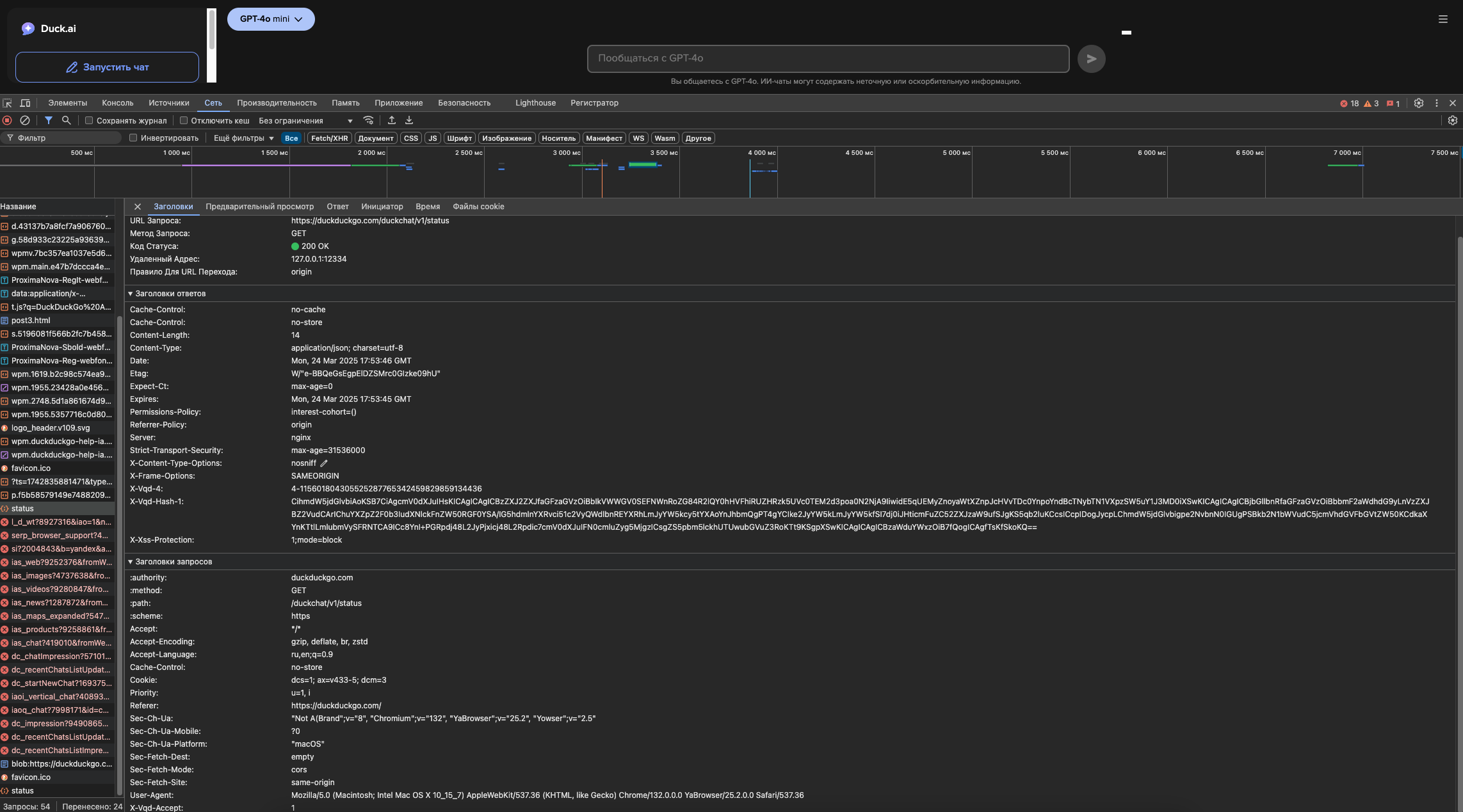The width and height of the screenshot is (1463, 812).
Task: Toggle the Манифест request filter
Action: click(x=604, y=138)
